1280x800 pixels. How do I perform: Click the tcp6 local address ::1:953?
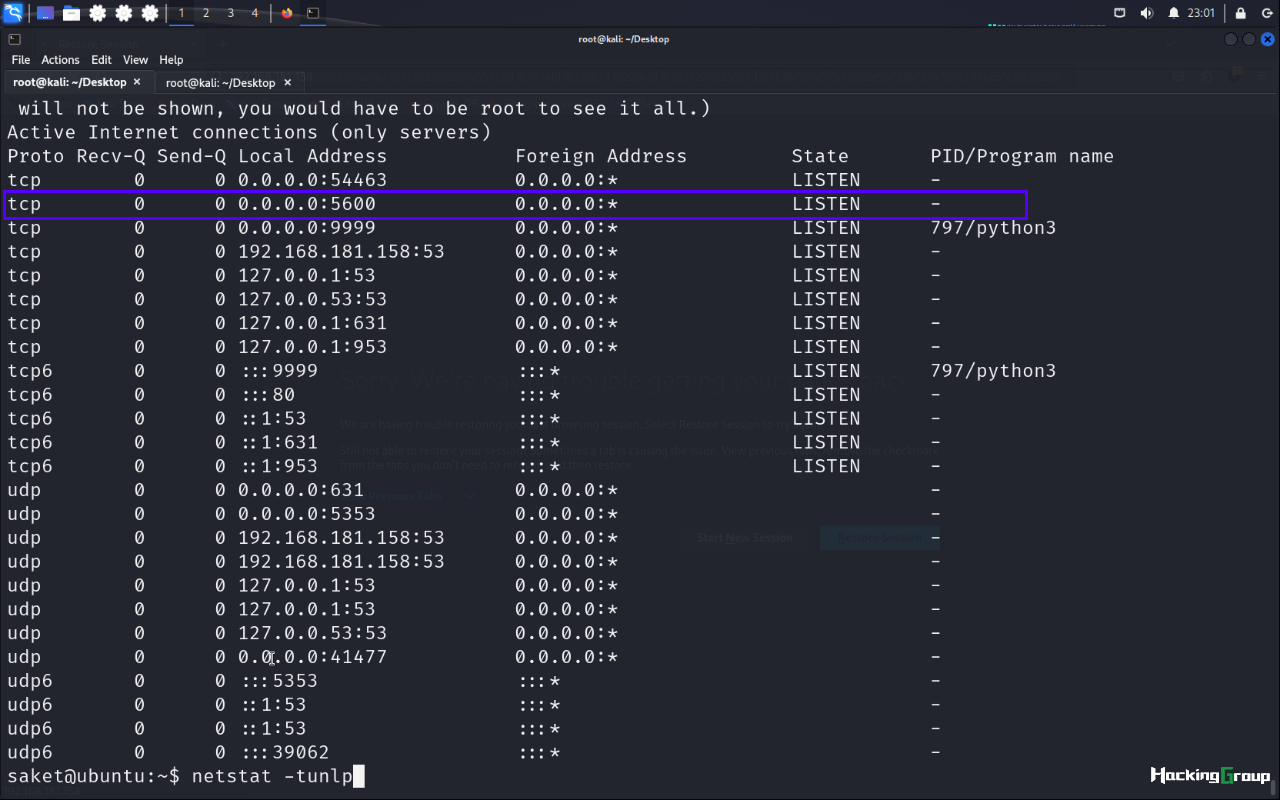tap(280, 466)
